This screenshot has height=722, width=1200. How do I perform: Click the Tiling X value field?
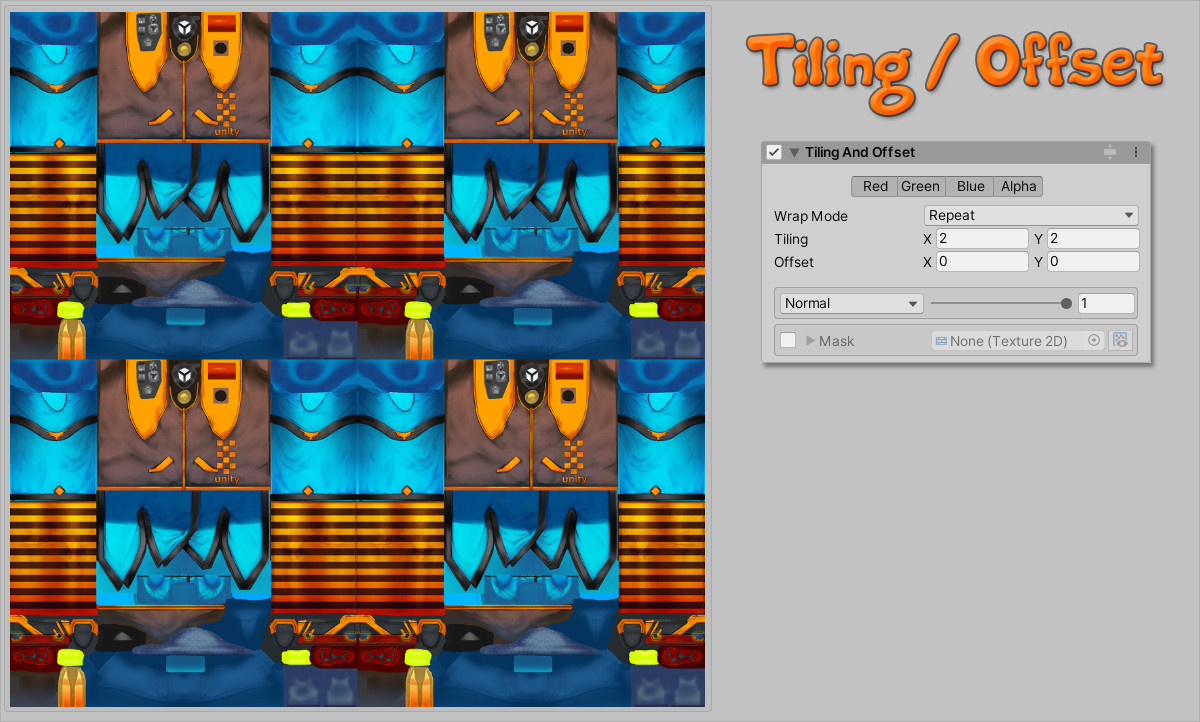pyautogui.click(x=982, y=239)
